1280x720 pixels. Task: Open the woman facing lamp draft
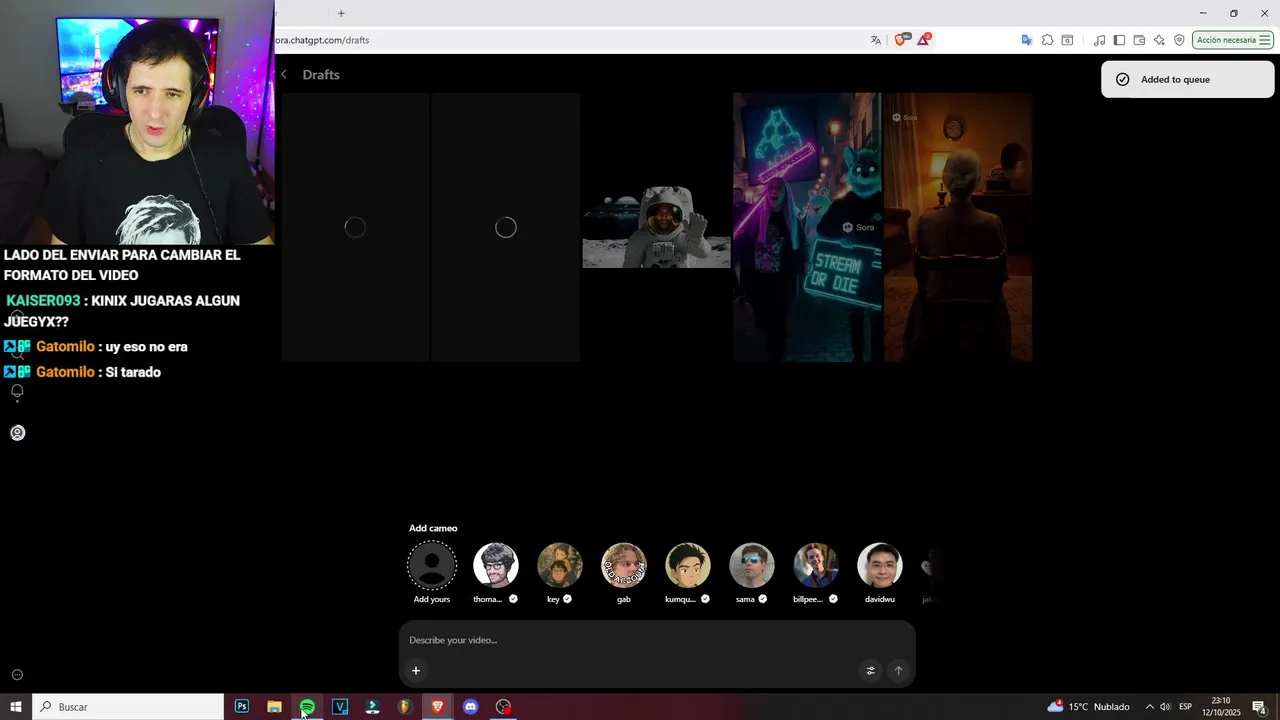point(958,227)
